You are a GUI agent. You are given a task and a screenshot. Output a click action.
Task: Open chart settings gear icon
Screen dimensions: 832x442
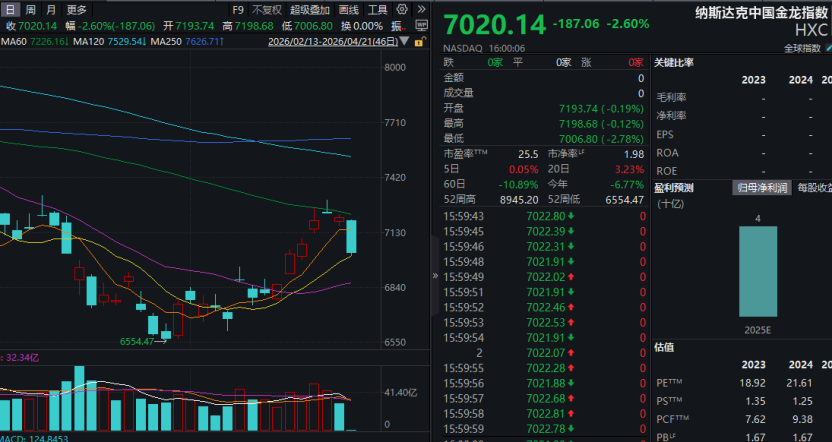click(x=401, y=10)
